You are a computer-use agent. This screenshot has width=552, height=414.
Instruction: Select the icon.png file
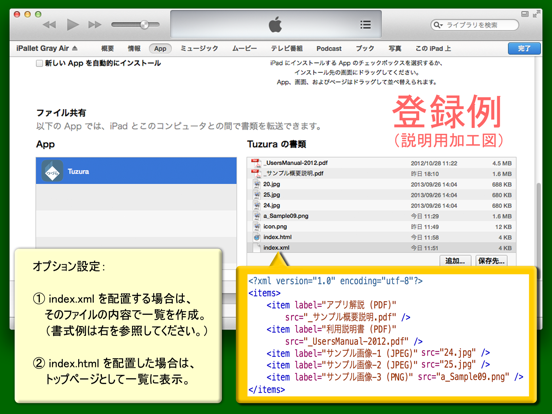coord(382,226)
